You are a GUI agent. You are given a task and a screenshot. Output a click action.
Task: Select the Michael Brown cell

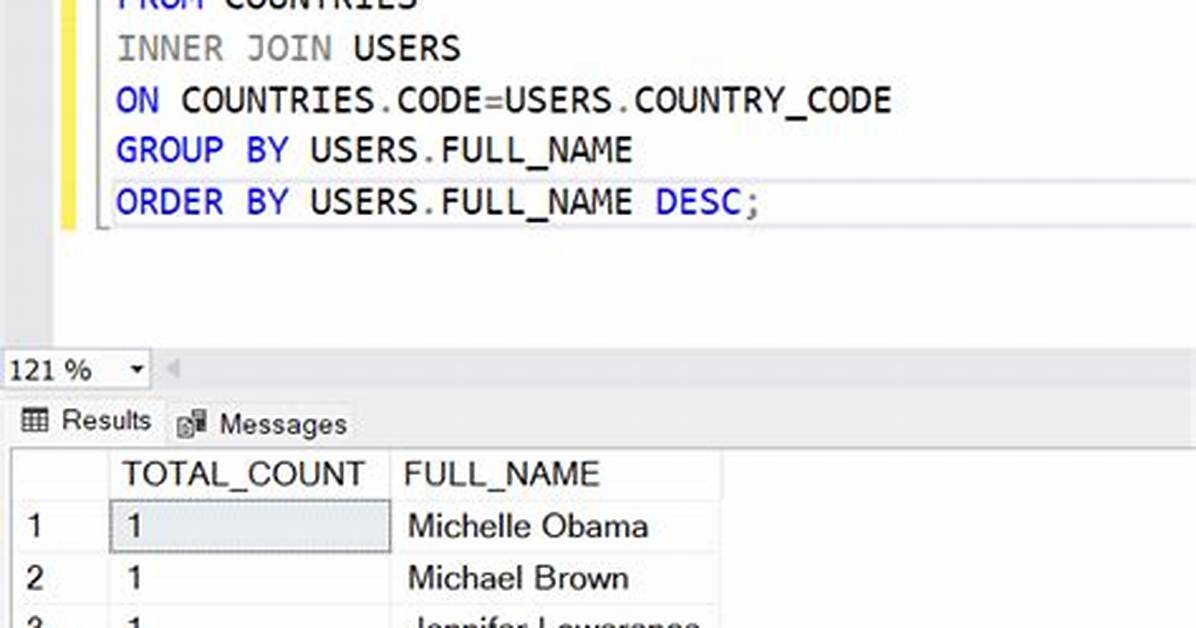(x=555, y=578)
